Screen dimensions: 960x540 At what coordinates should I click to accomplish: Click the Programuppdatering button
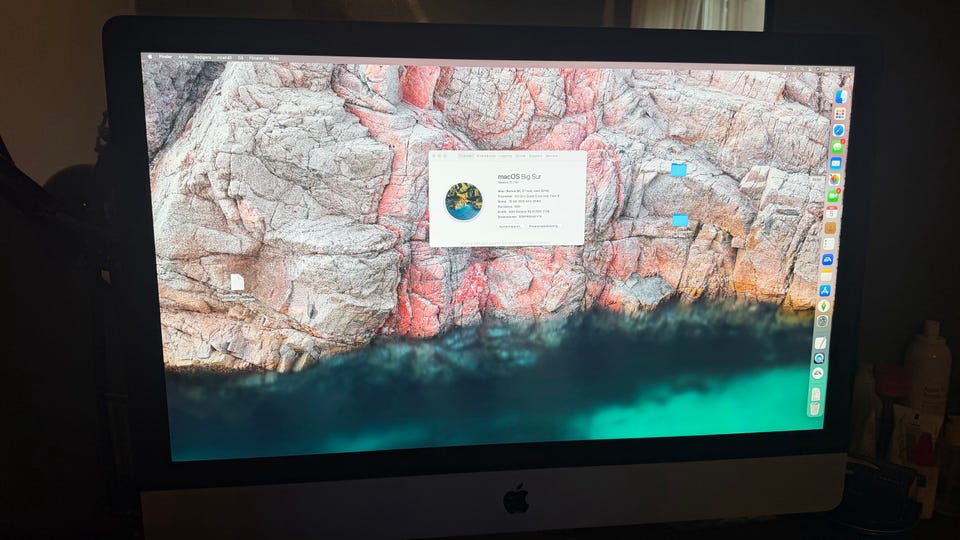point(544,226)
